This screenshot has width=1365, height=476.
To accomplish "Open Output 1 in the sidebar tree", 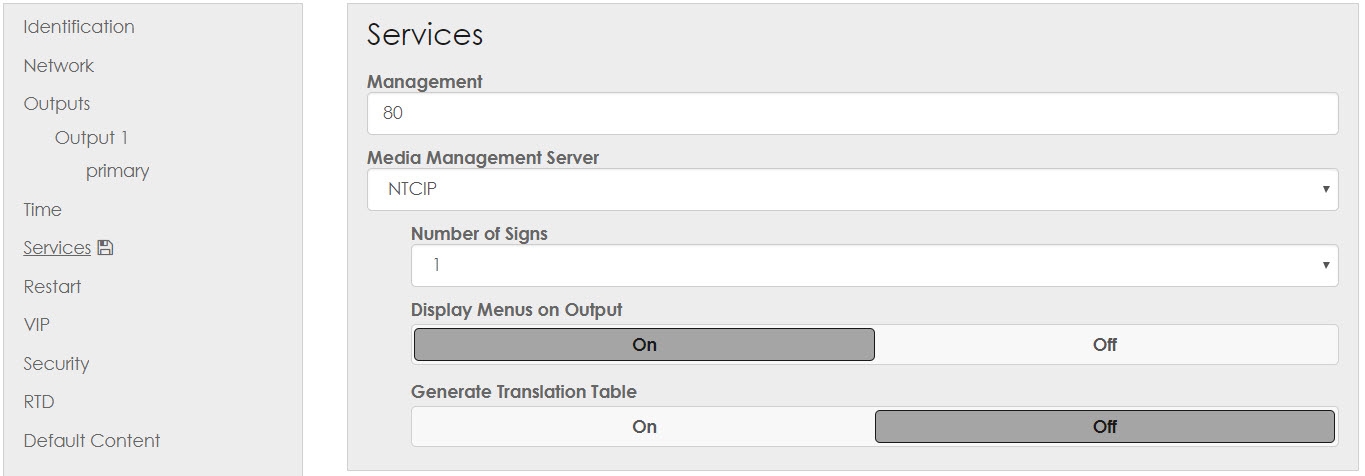I will [x=91, y=138].
